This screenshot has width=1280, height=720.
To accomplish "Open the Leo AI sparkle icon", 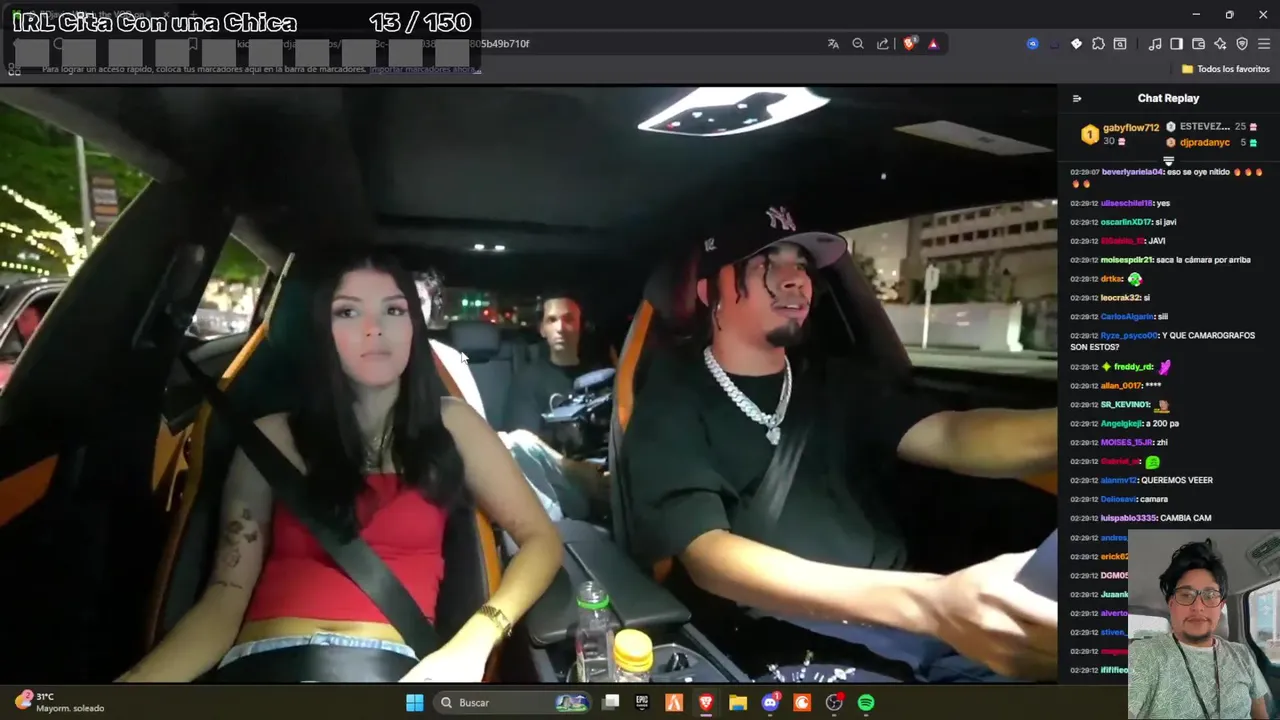I will point(1220,44).
